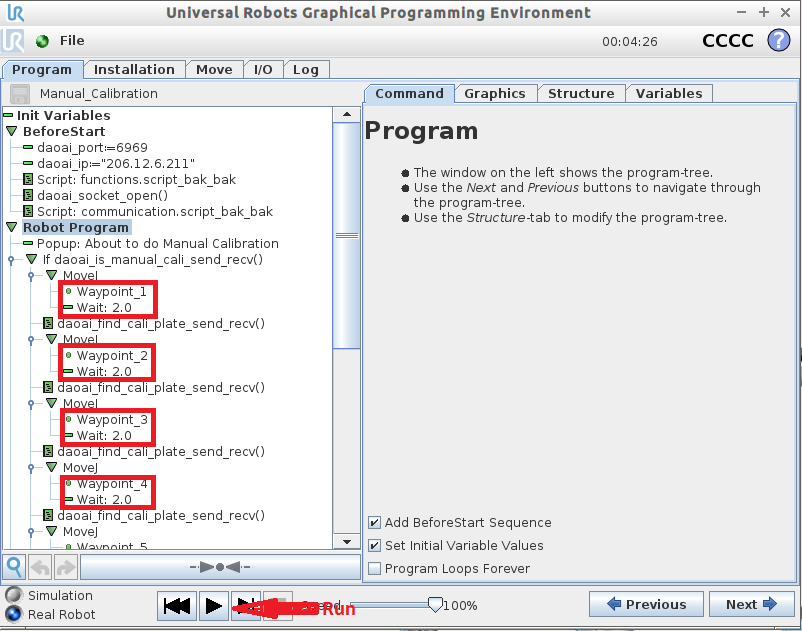The image size is (802, 631).
Task: Switch to the Move tab
Action: click(214, 70)
